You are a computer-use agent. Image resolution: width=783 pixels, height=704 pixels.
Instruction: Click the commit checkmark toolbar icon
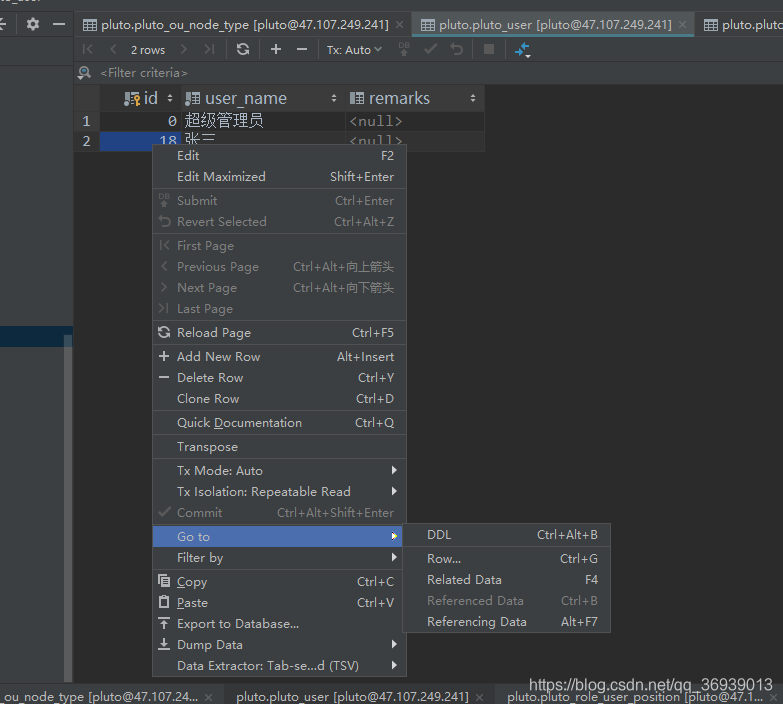[x=430, y=49]
